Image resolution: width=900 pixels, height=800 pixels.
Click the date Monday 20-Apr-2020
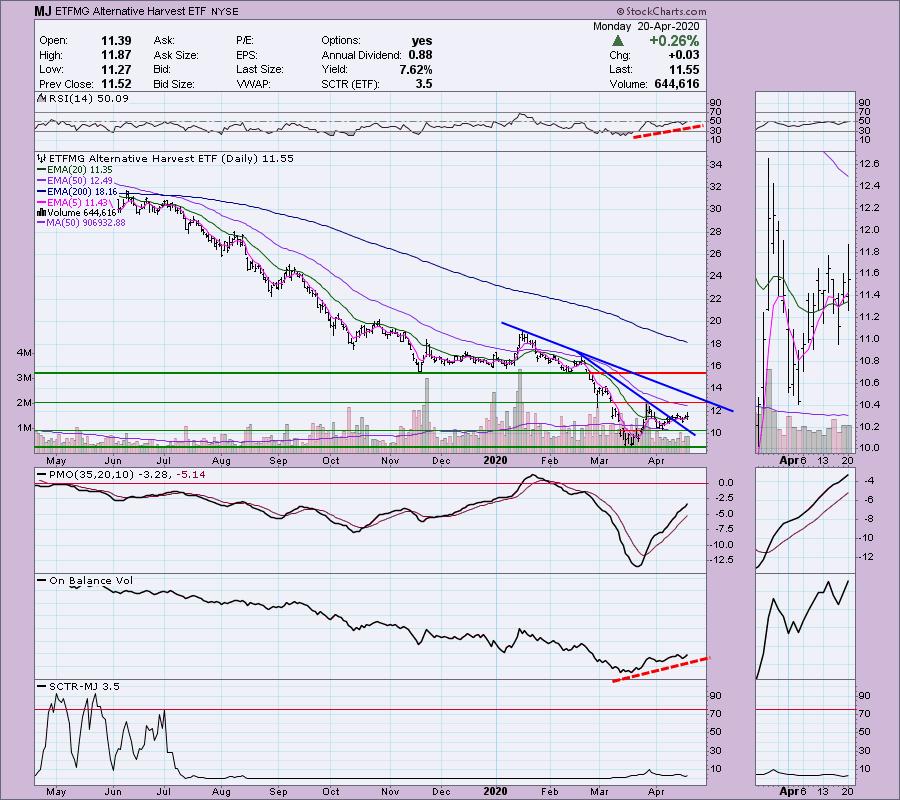pos(646,26)
